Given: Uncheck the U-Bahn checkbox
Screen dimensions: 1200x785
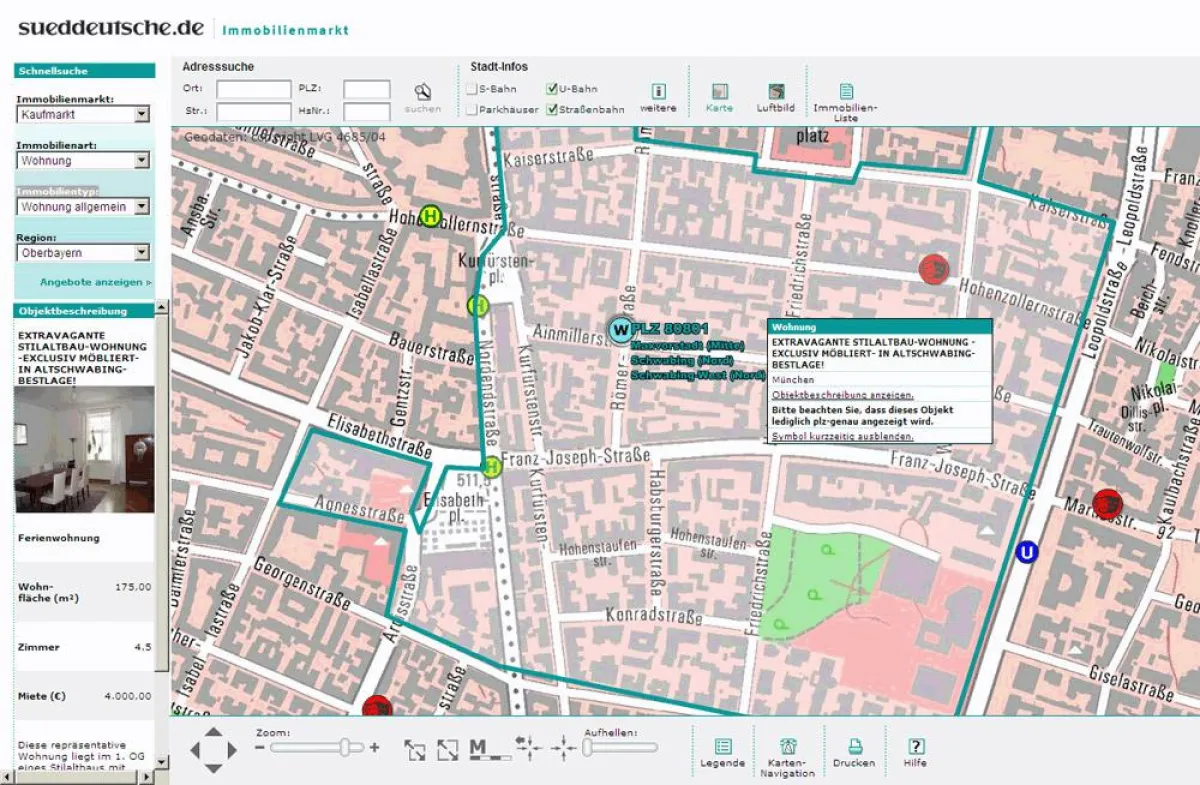Looking at the screenshot, I should (x=552, y=89).
